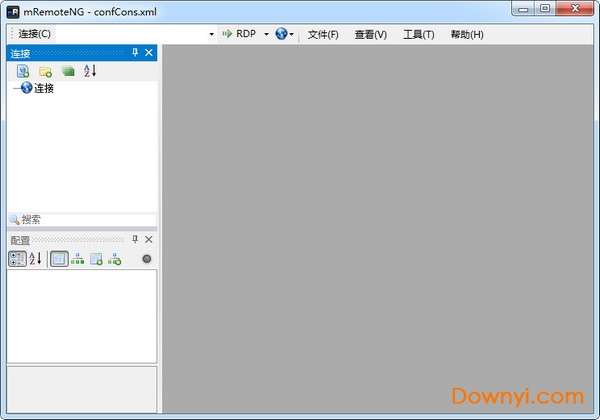The image size is (600, 420).
Task: Click the green view icon in Connections toolbar
Action: pos(68,71)
